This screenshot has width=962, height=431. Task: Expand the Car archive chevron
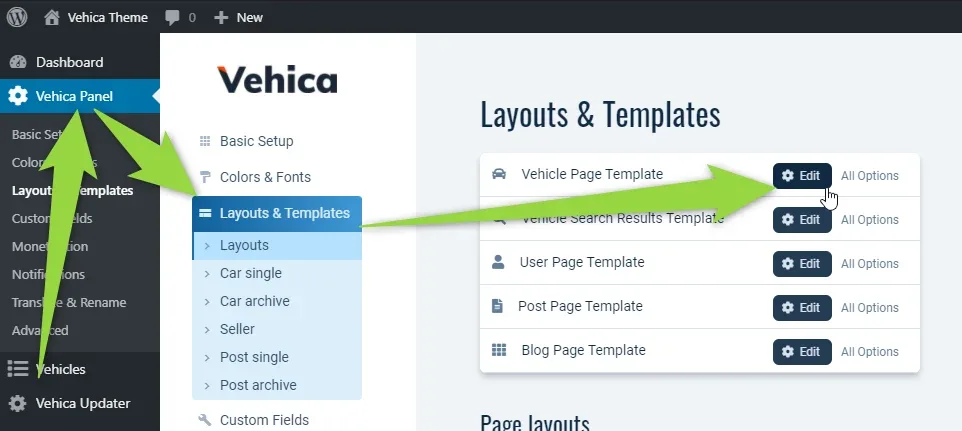coord(207,302)
